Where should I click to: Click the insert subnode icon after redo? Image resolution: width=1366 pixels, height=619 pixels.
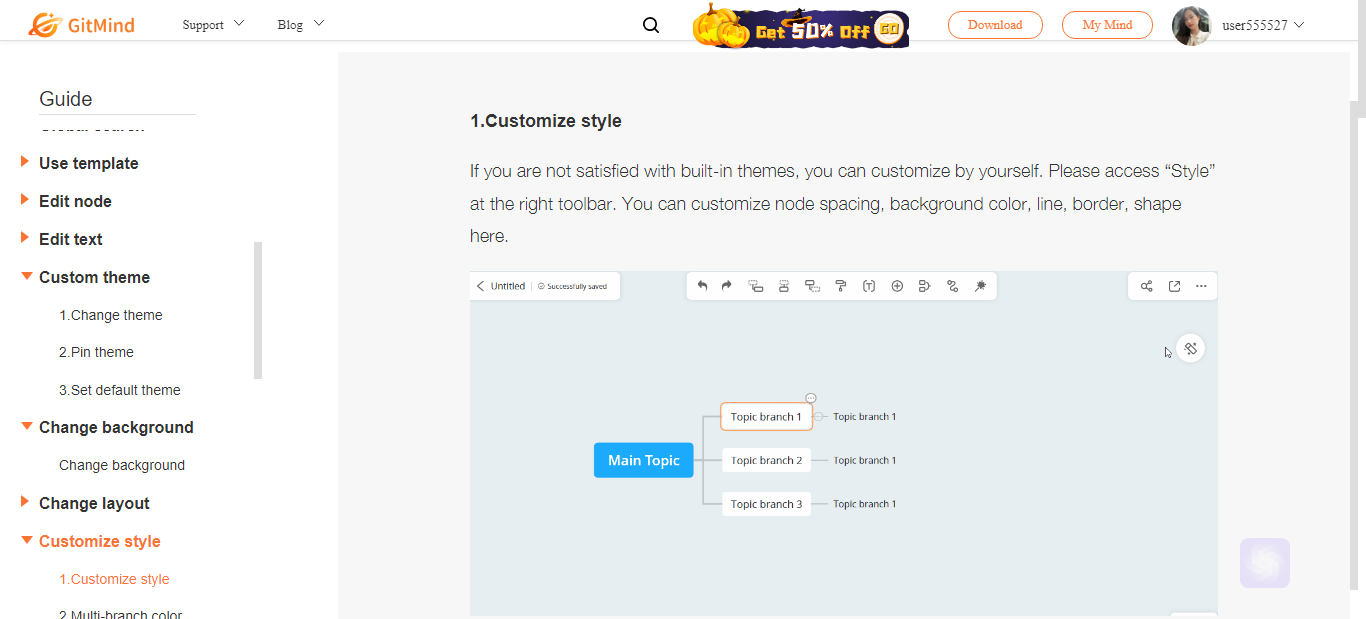[756, 286]
